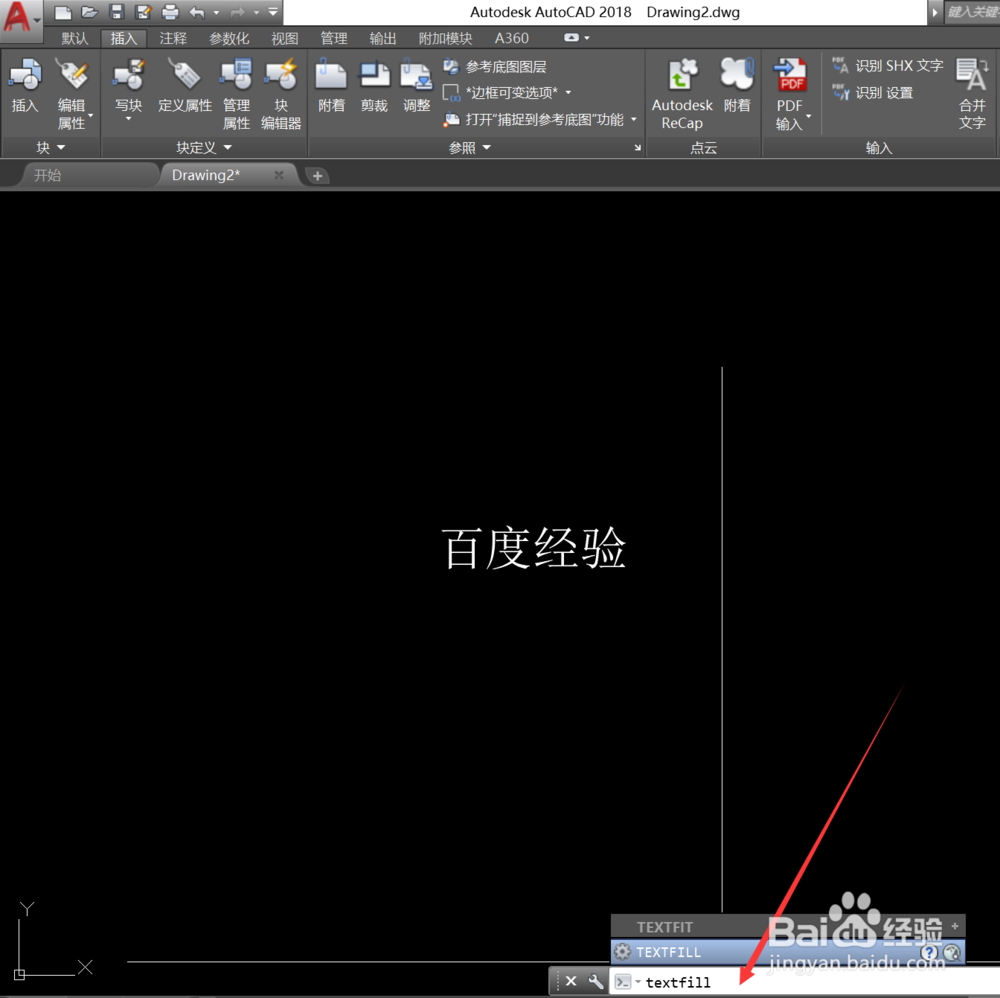Open the Quick Access Toolbar customize dropdown
The height and width of the screenshot is (998, 1000).
click(x=273, y=12)
